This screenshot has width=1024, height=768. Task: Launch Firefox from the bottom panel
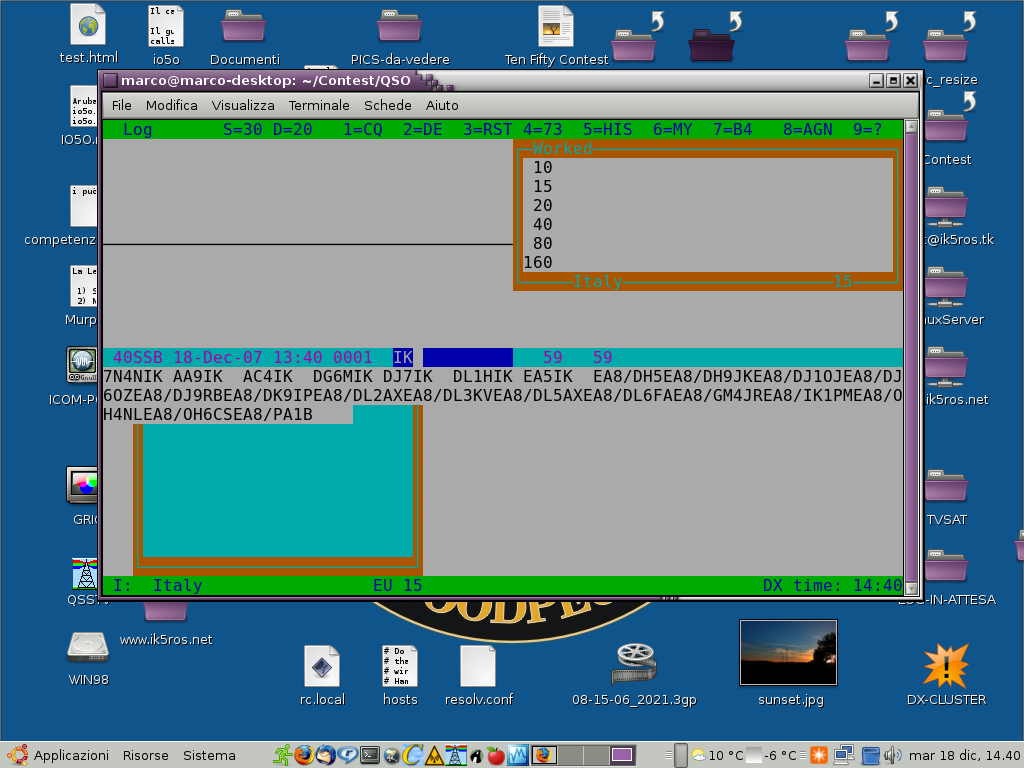304,756
